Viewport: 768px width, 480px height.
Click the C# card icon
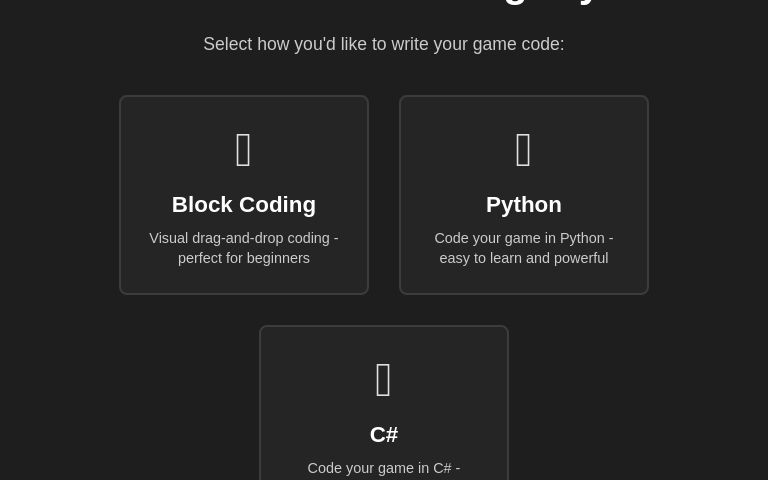pos(383,380)
